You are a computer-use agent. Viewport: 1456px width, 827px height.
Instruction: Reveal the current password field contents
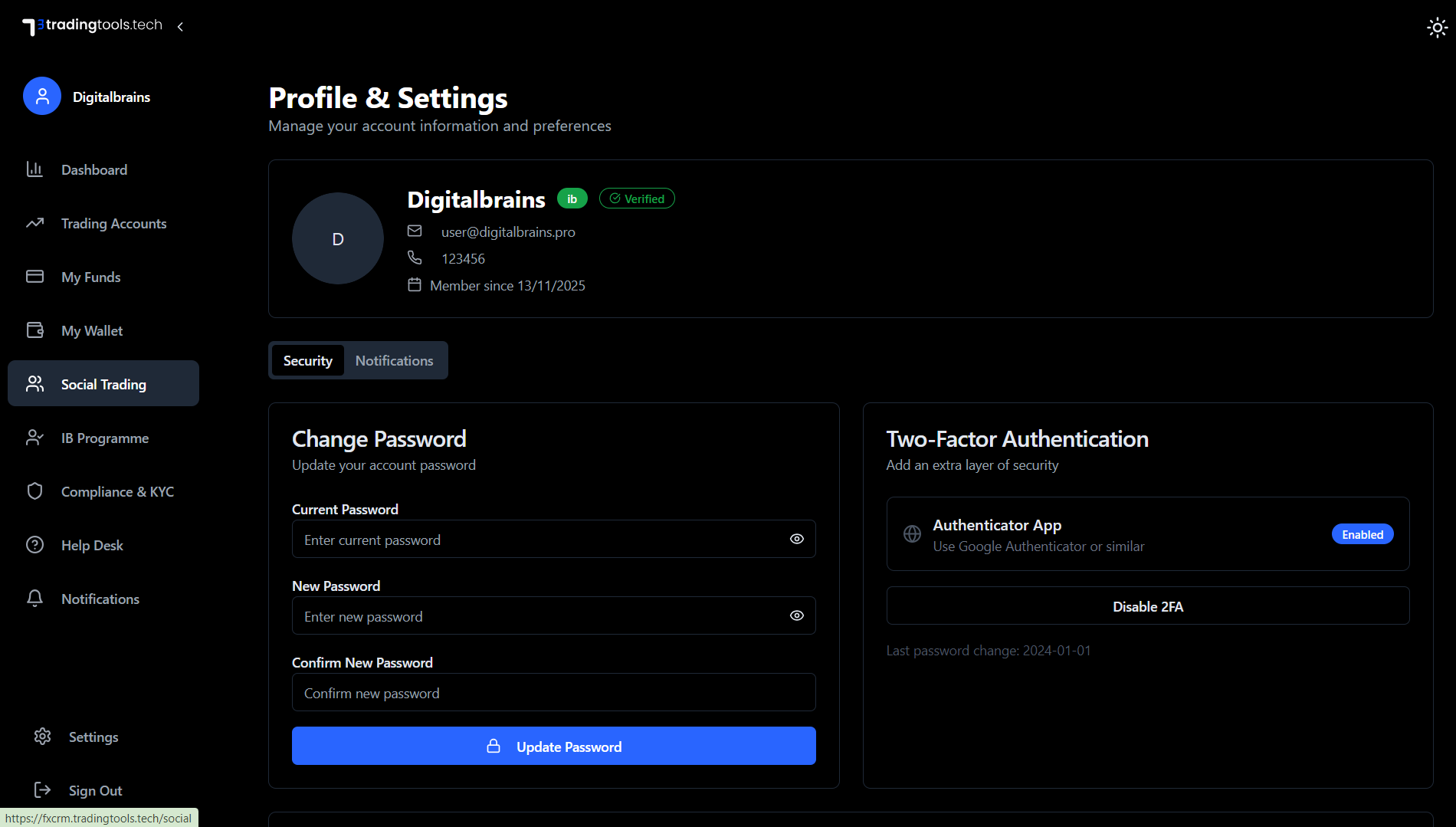(796, 539)
